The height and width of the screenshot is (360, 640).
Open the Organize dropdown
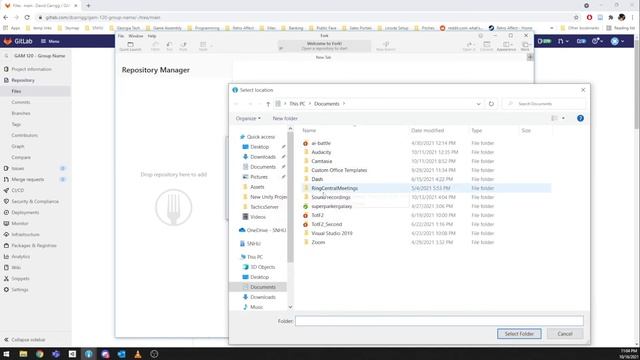248,118
